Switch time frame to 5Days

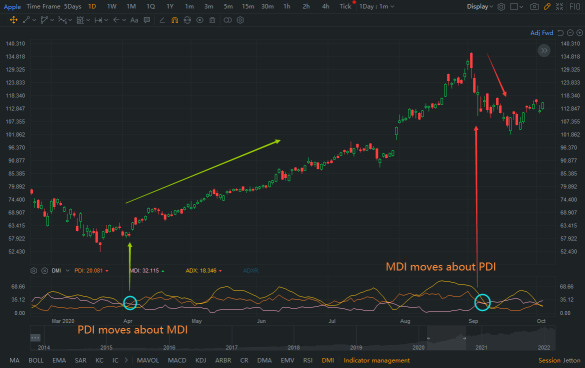pyautogui.click(x=72, y=6)
